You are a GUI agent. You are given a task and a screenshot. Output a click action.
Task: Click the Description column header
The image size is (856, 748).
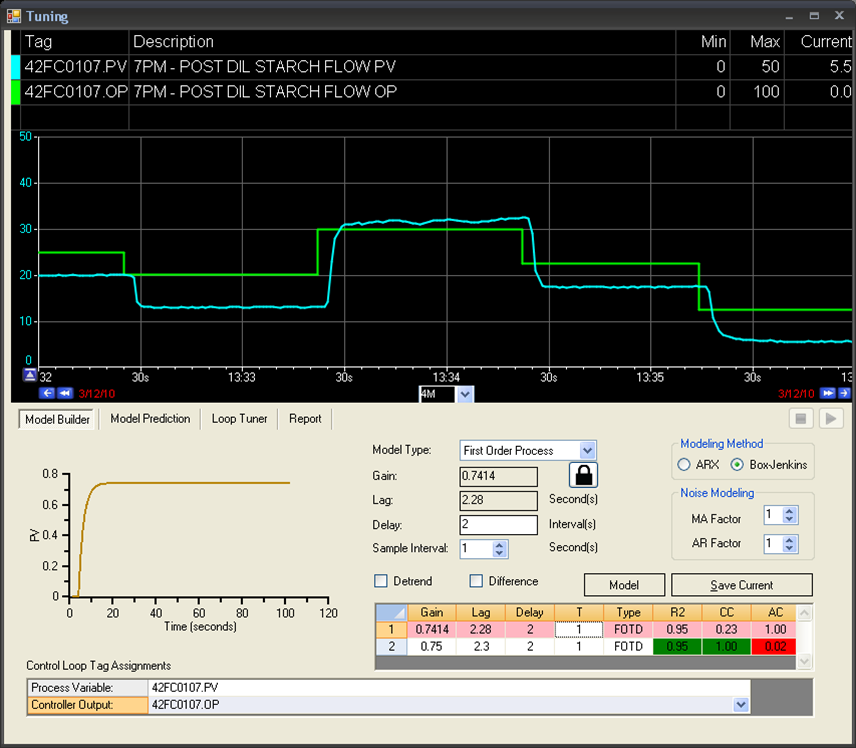pyautogui.click(x=402, y=42)
